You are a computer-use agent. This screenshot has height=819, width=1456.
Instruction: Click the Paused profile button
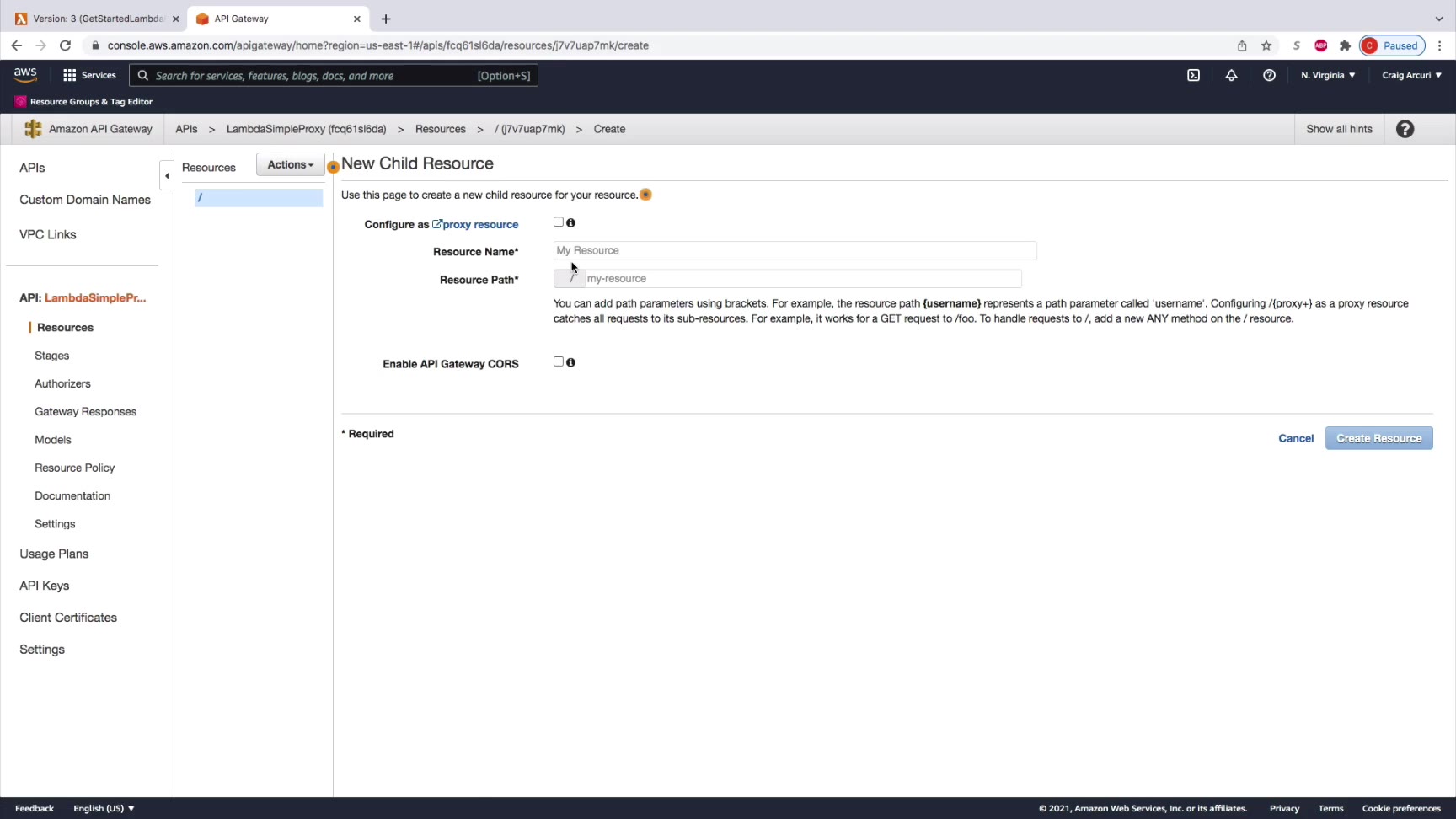(1392, 45)
